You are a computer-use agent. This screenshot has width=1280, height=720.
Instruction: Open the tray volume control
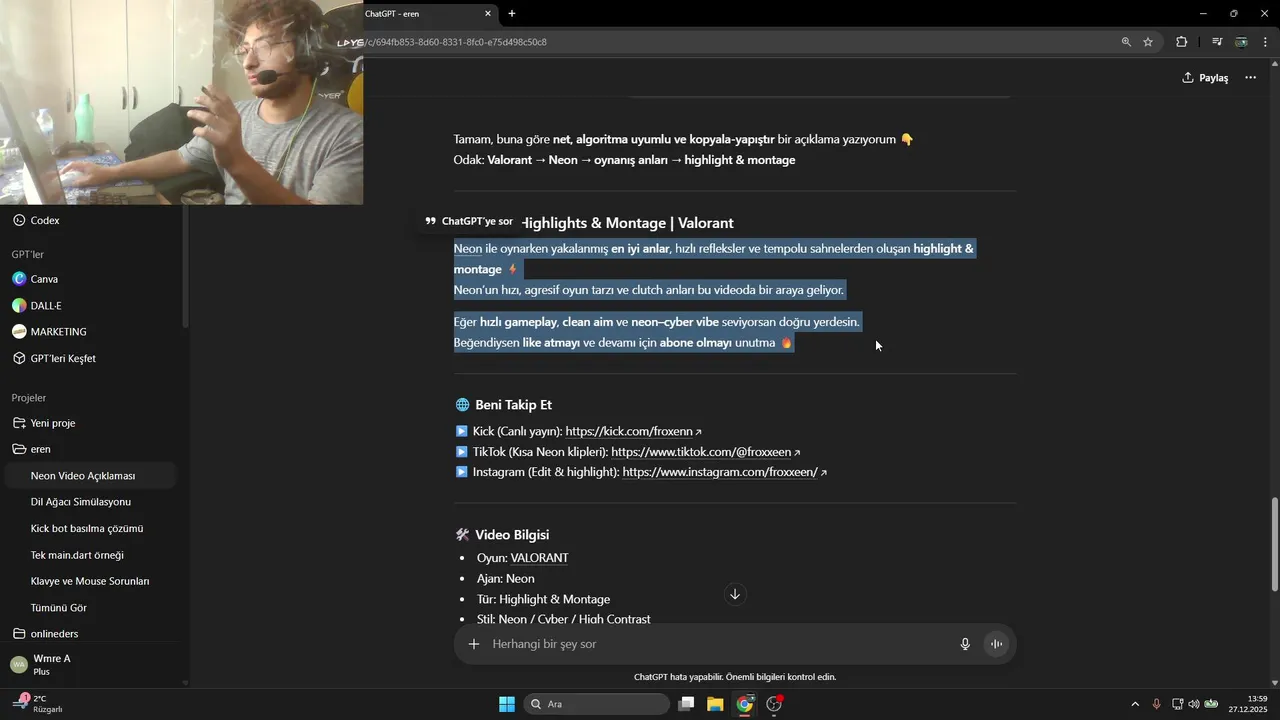tap(1194, 704)
